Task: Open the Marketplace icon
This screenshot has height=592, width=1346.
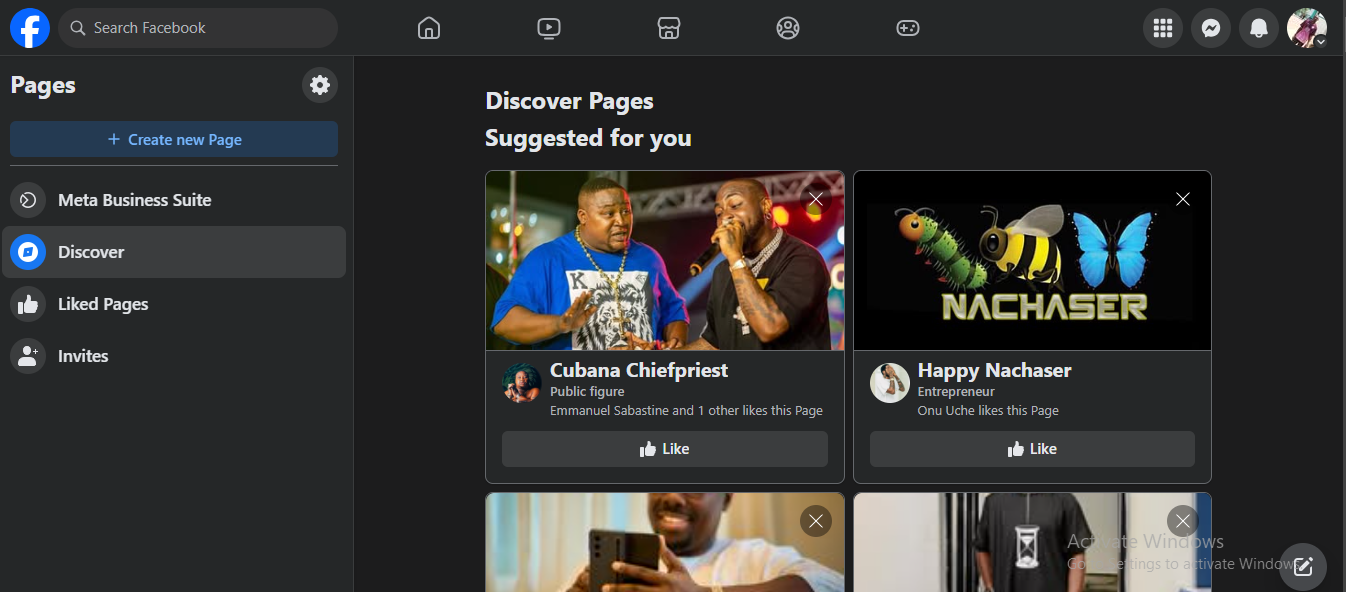Action: (669, 28)
